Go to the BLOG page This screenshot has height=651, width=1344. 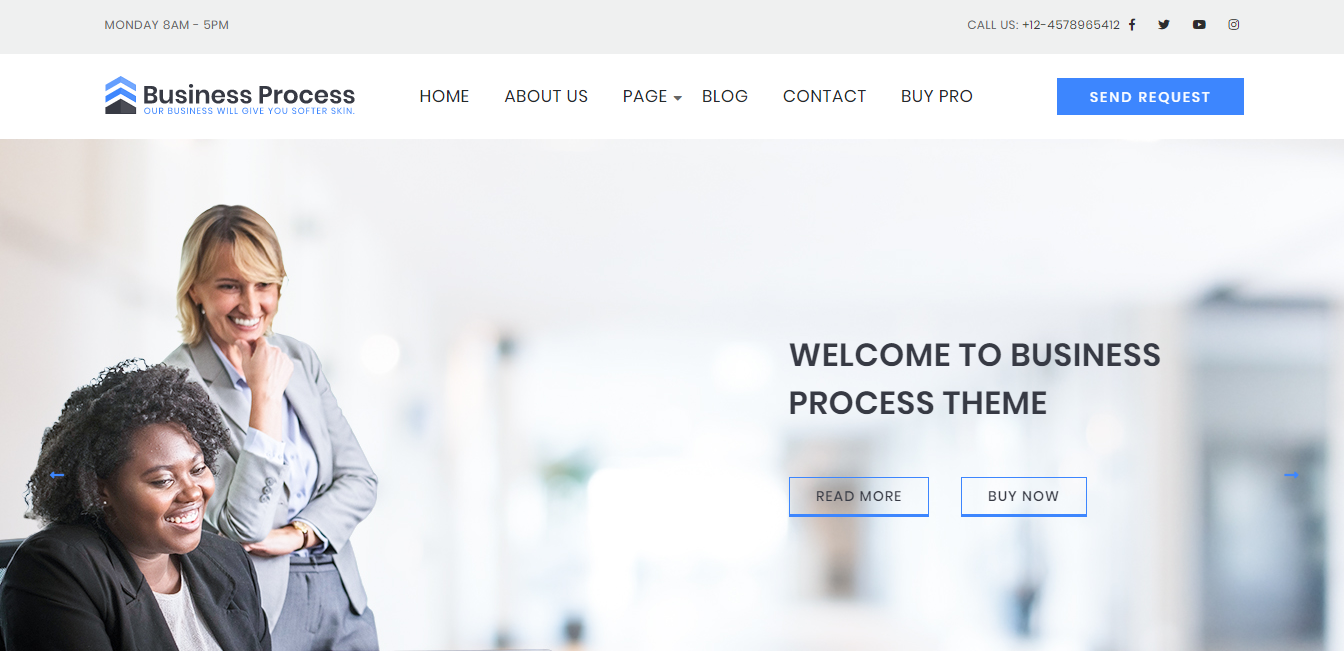coord(725,96)
